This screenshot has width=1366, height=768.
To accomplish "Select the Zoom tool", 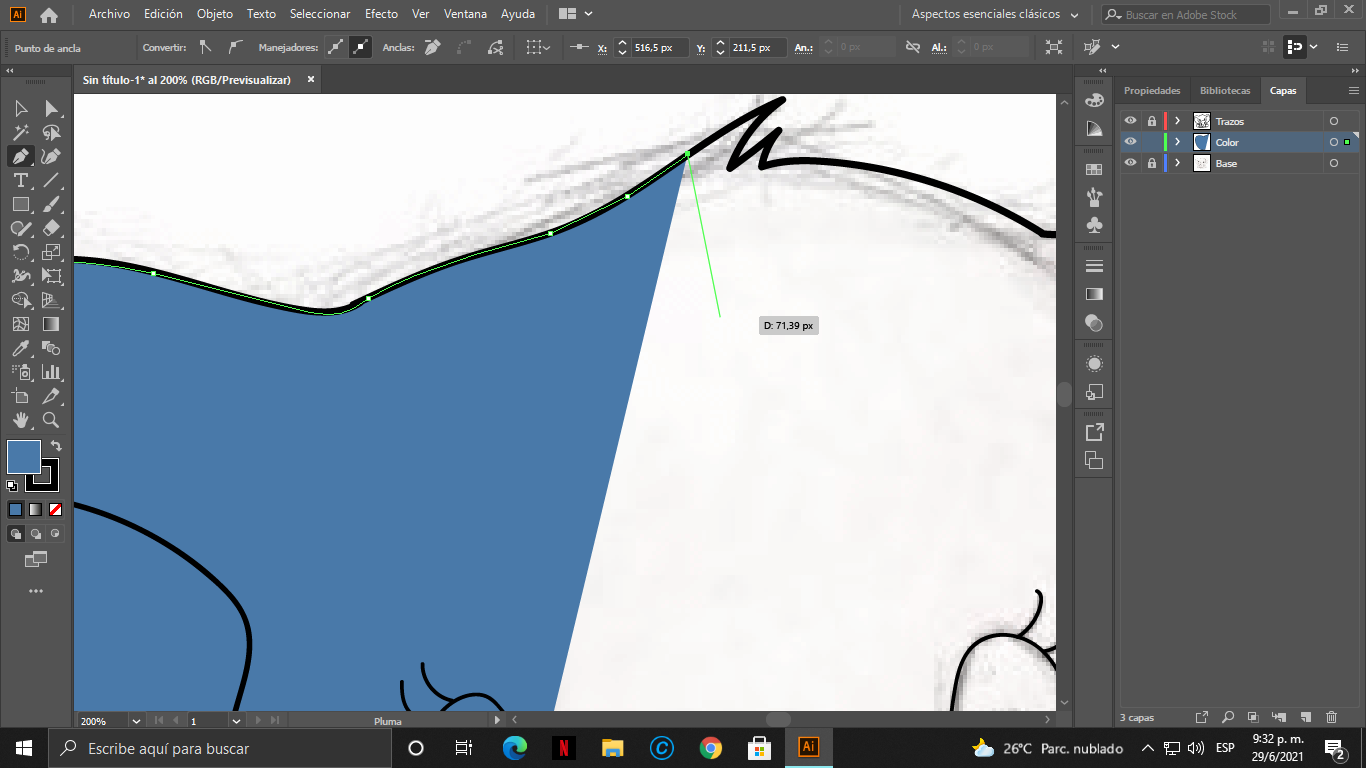I will click(51, 420).
